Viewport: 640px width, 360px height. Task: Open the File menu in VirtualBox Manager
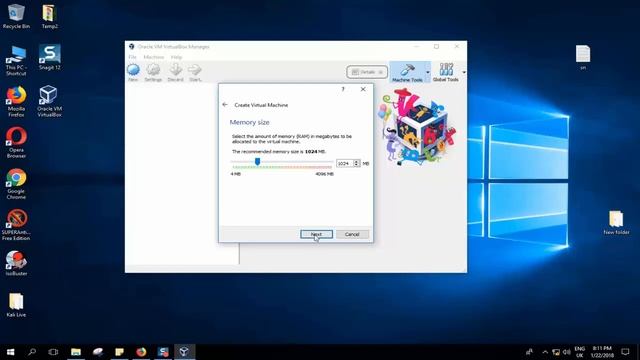pos(132,57)
